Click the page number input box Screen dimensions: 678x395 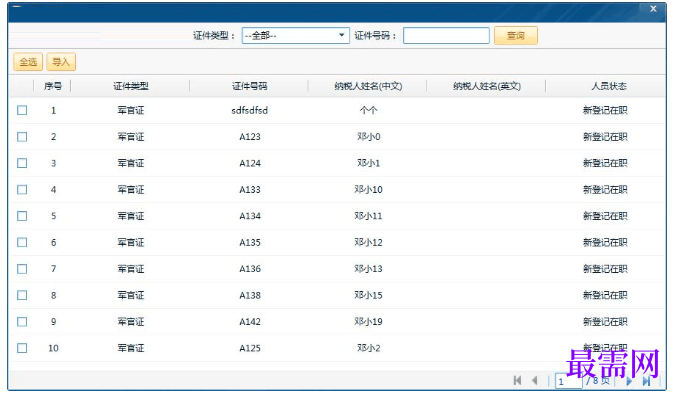568,381
